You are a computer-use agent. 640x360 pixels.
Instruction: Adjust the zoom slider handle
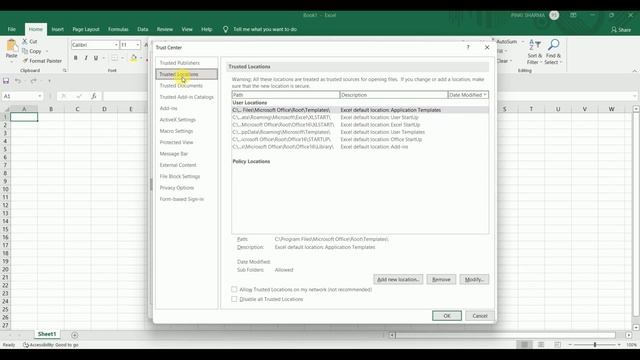(595, 345)
